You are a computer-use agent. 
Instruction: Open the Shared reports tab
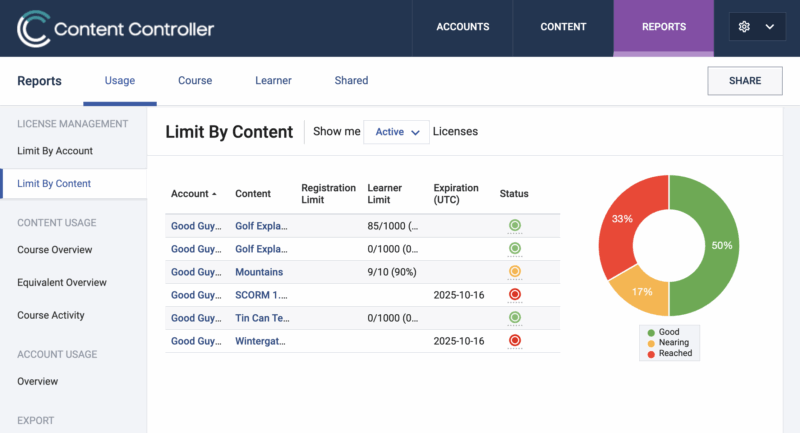(351, 81)
